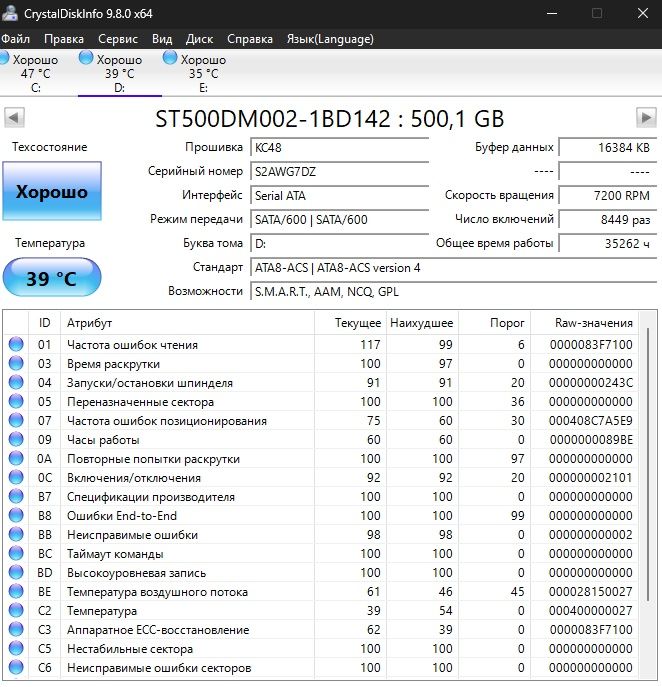Open the Язык(Language) menu
The width and height of the screenshot is (662, 687).
point(330,39)
